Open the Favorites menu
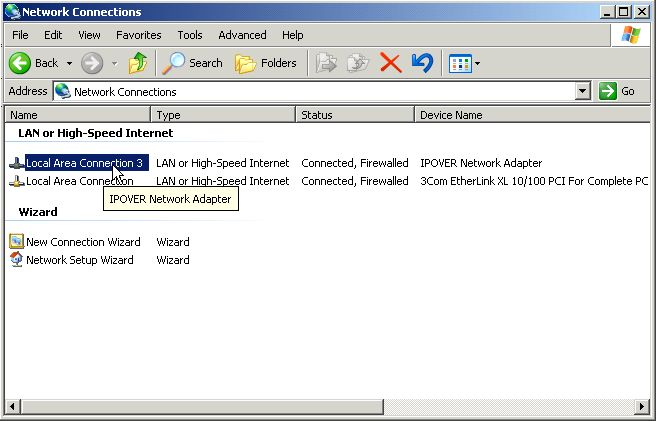 [x=138, y=35]
